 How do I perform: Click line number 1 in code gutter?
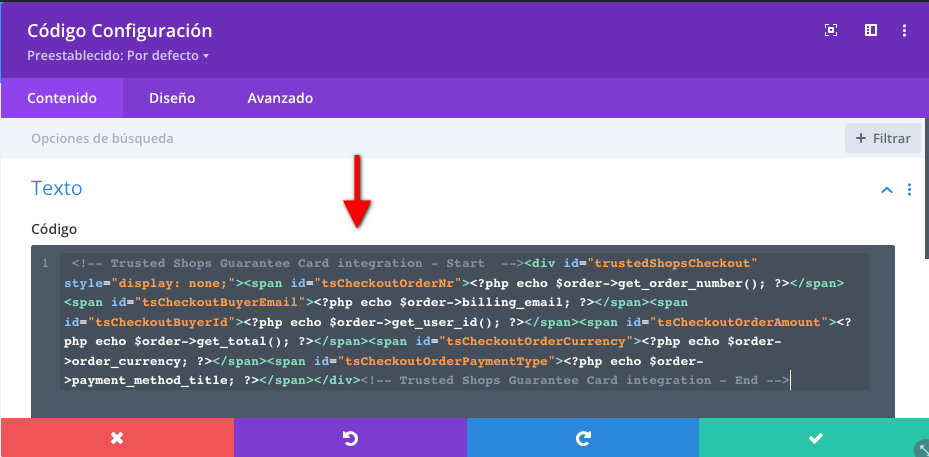pyautogui.click(x=45, y=263)
